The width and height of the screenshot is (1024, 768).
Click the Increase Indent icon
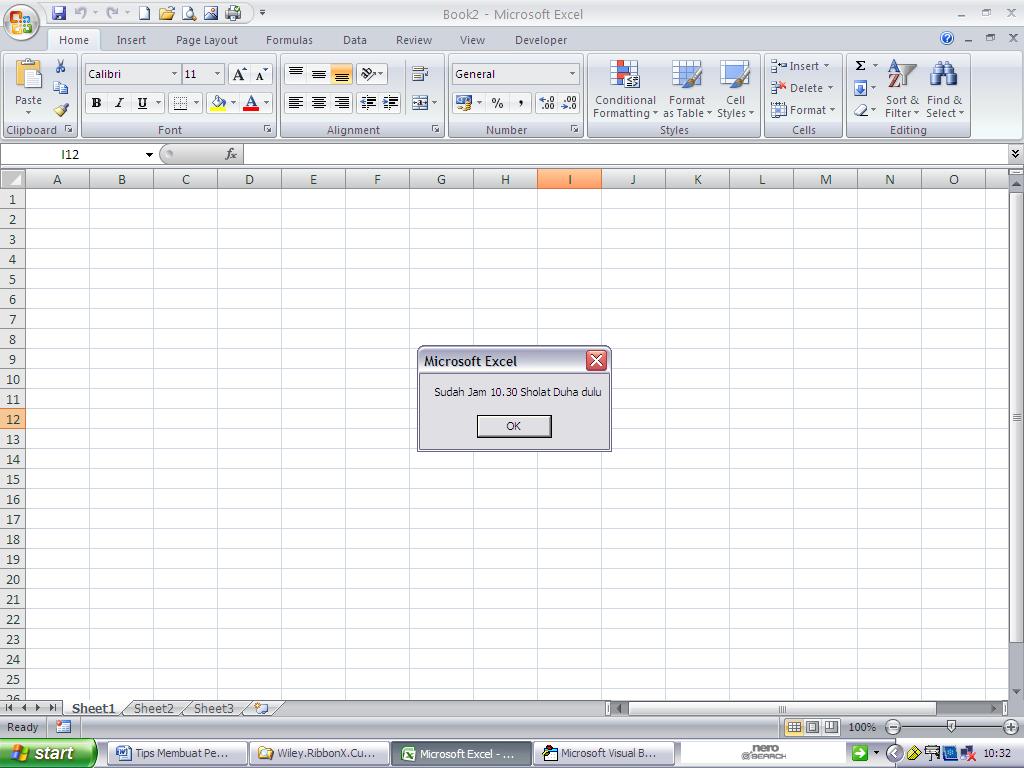tap(391, 103)
